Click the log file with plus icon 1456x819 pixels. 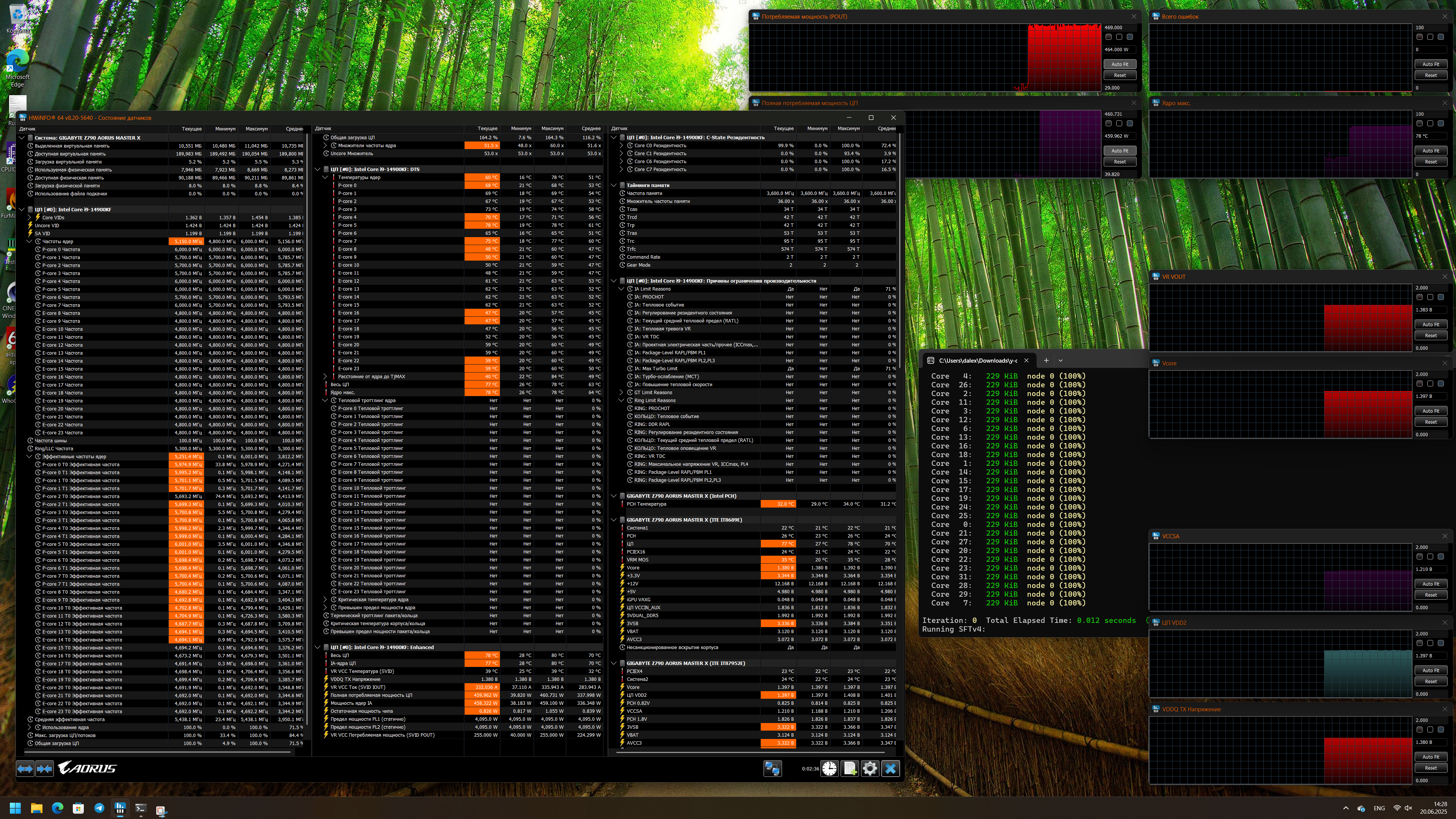[x=850, y=768]
